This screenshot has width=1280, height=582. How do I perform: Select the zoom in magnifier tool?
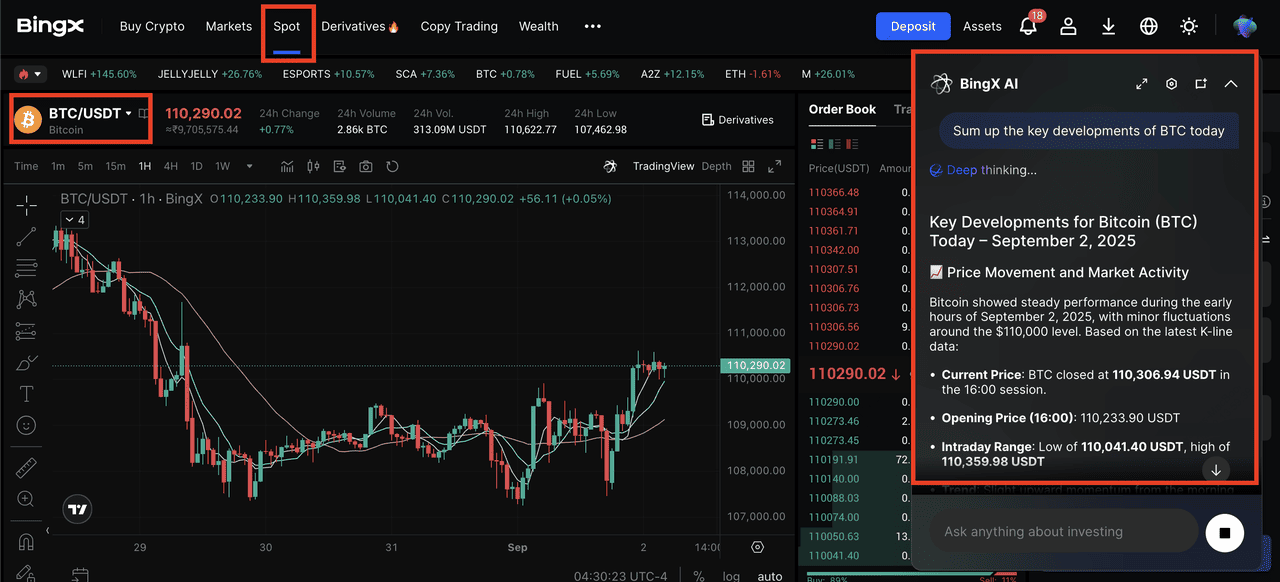[x=27, y=499]
